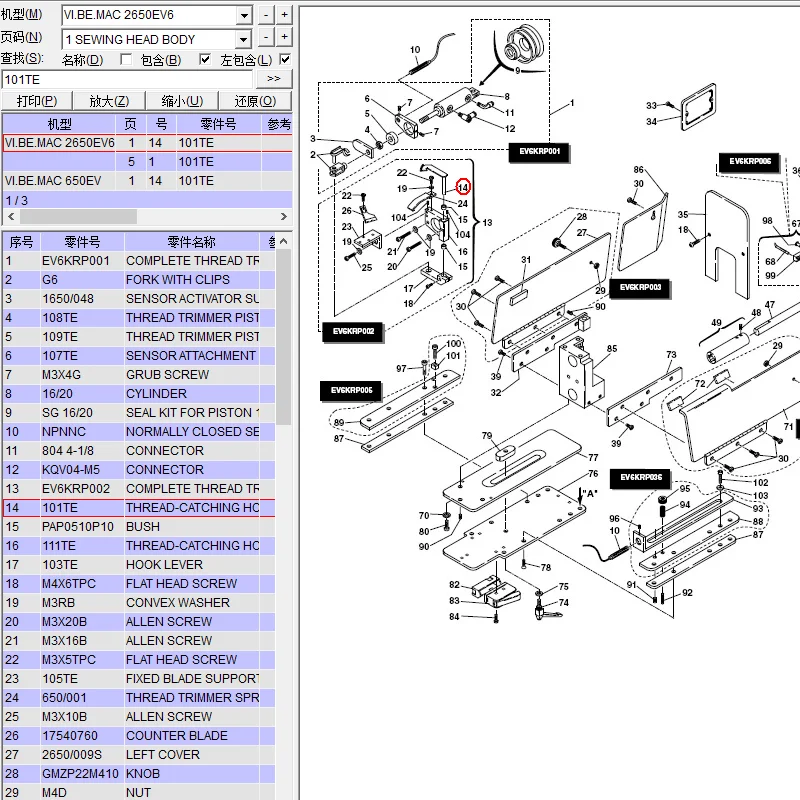The height and width of the screenshot is (800, 800).
Task: Select the HOOK LEVER row
Action: click(x=139, y=565)
